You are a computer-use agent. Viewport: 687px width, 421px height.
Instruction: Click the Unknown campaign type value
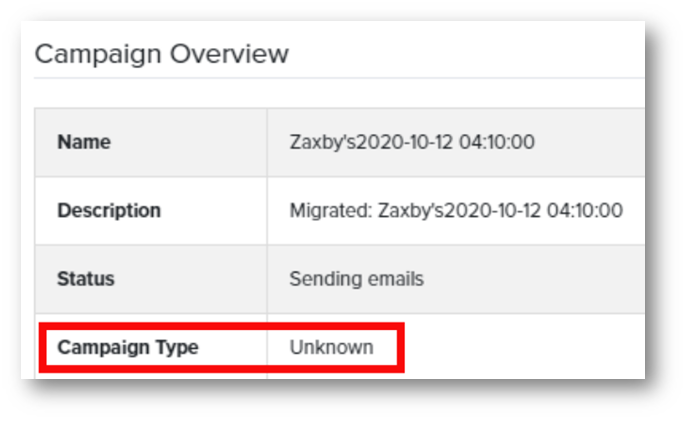(x=332, y=347)
